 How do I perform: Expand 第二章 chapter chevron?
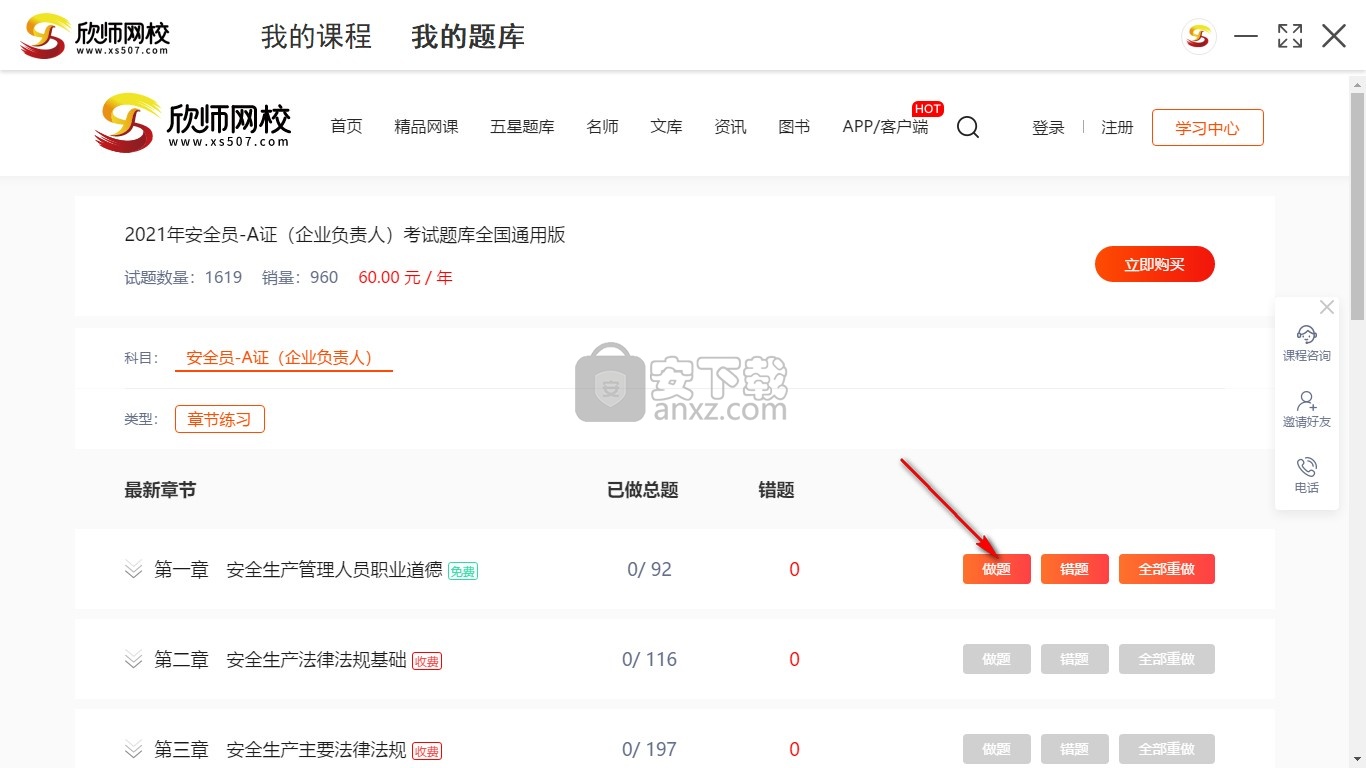(134, 660)
